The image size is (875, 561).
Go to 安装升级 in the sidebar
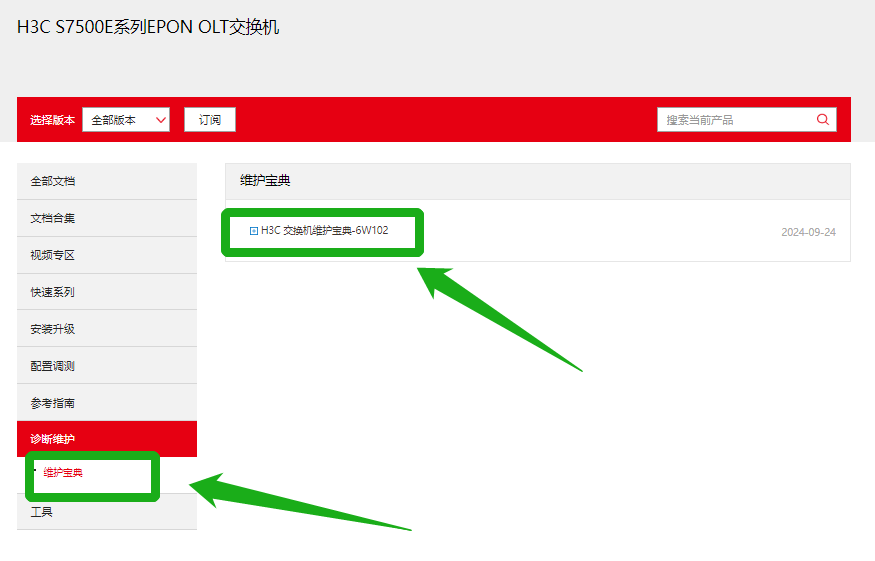(107, 329)
